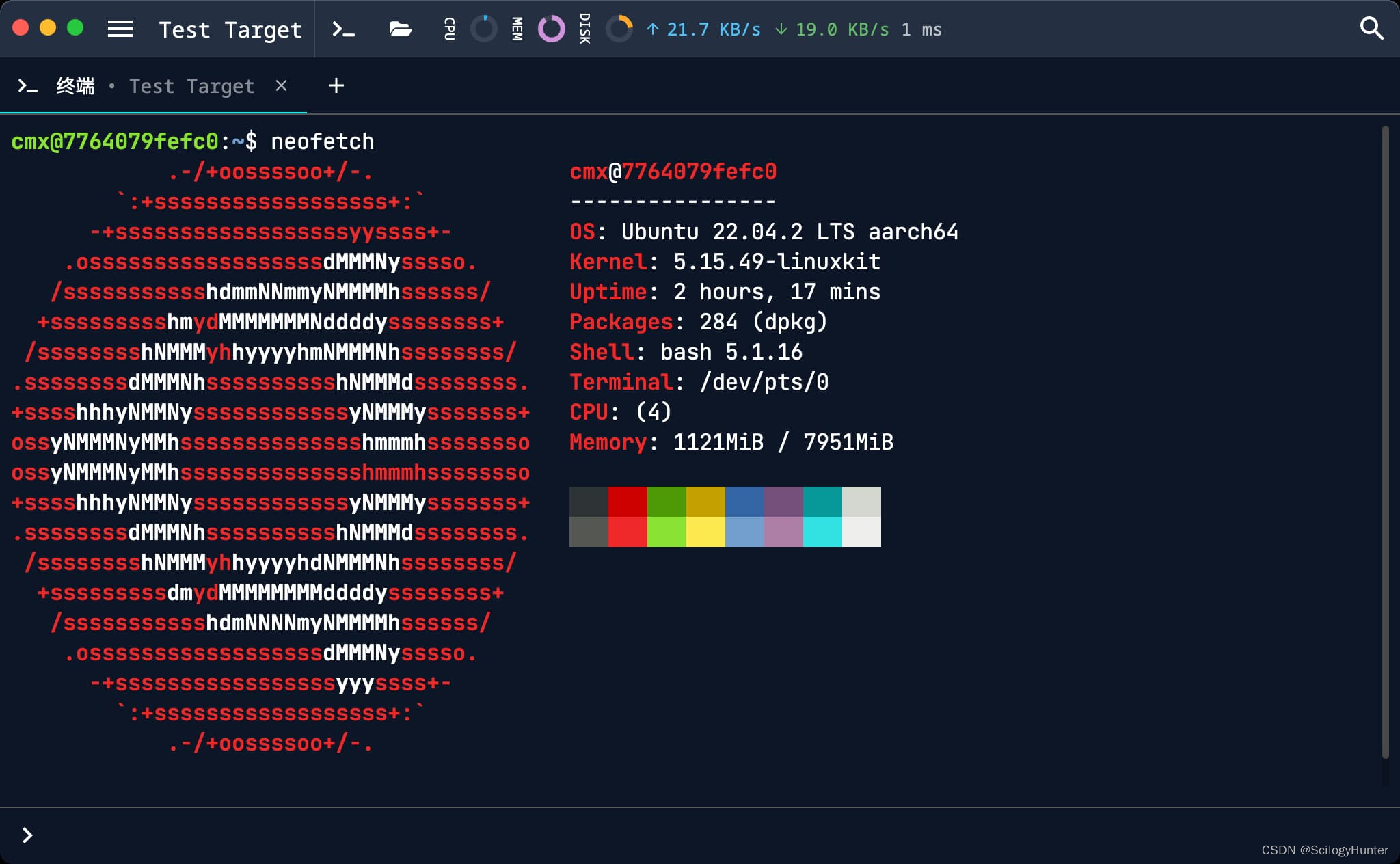Open search with the magnifier icon

click(x=1371, y=29)
